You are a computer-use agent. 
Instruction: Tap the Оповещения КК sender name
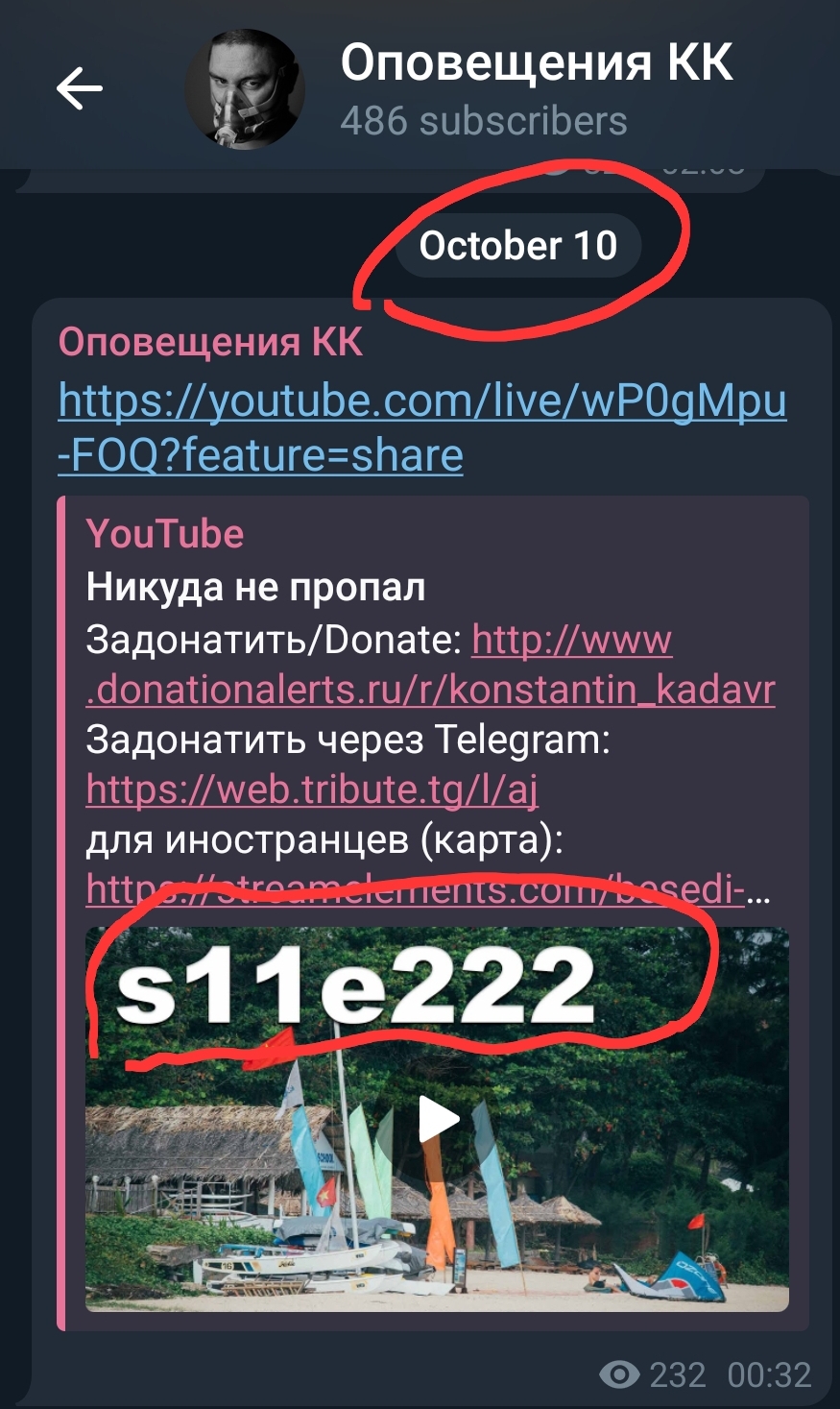(x=210, y=343)
